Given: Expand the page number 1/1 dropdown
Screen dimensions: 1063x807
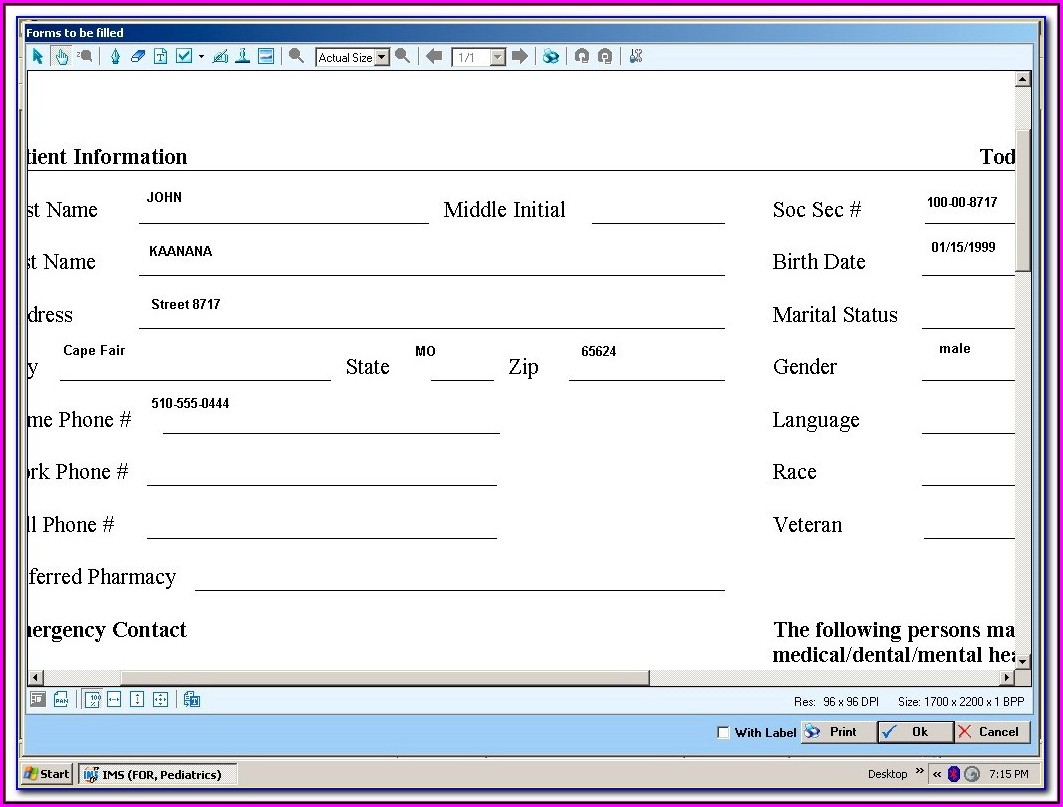Looking at the screenshot, I should [x=498, y=58].
